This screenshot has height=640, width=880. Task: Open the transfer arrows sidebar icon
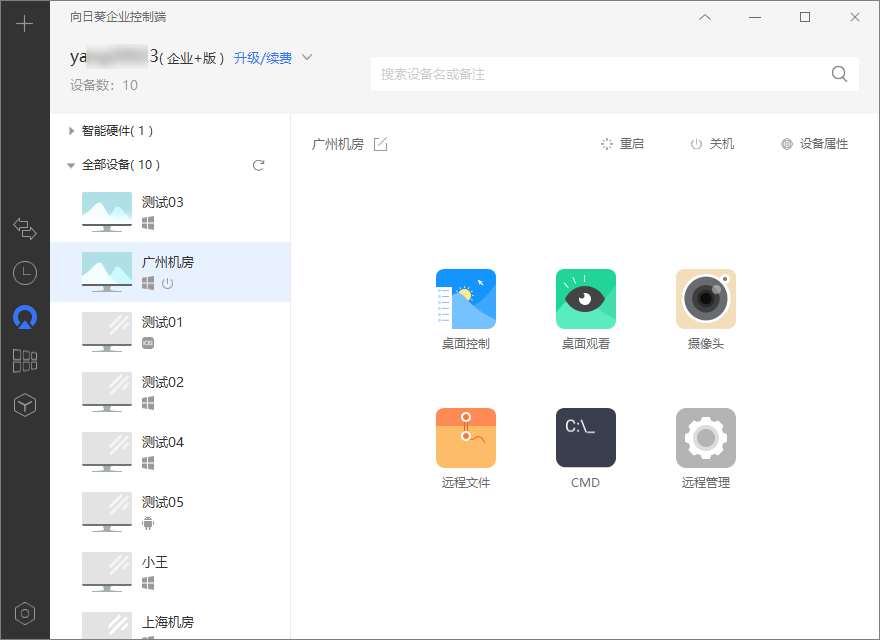25,228
